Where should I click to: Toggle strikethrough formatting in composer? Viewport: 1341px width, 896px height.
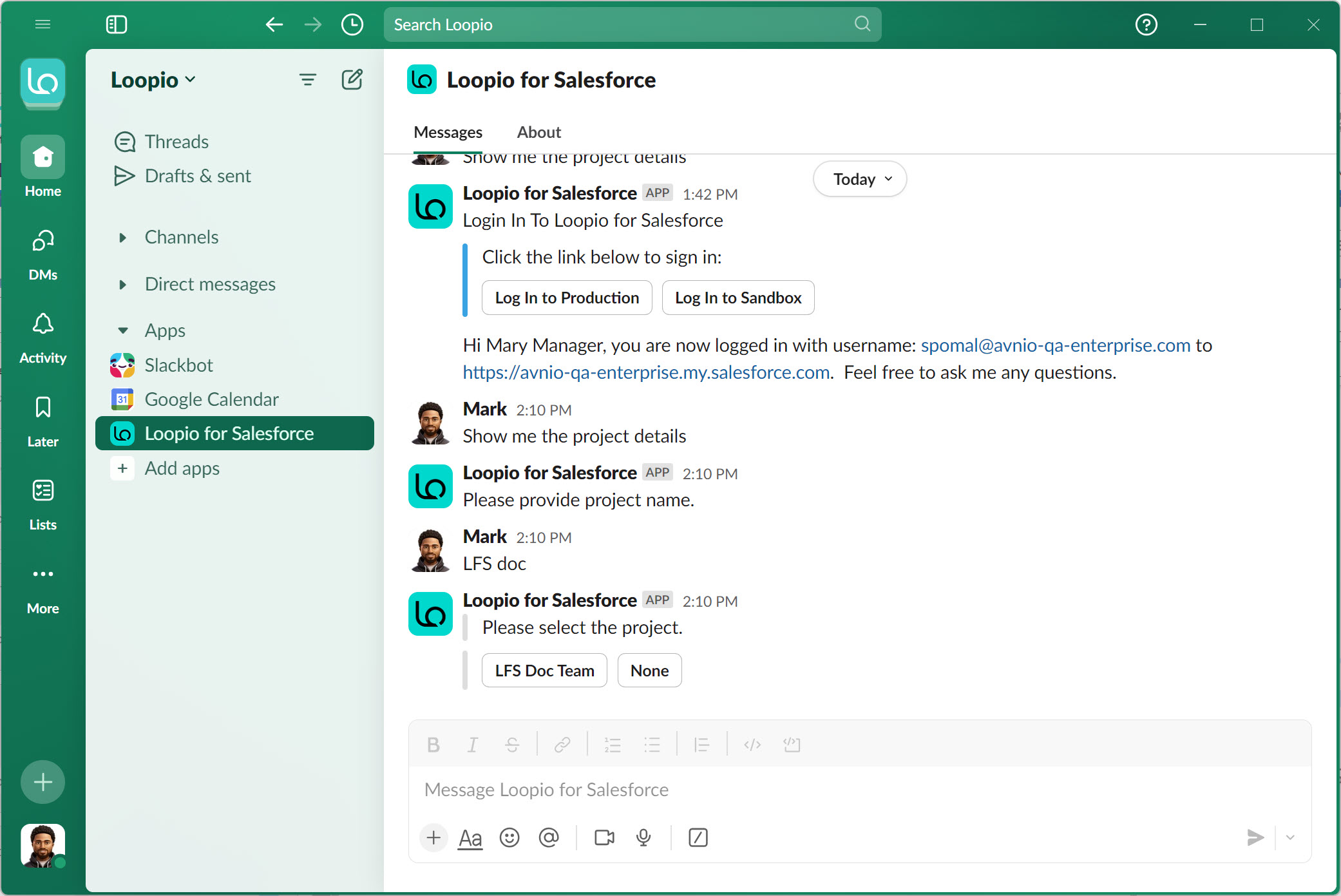[x=512, y=745]
